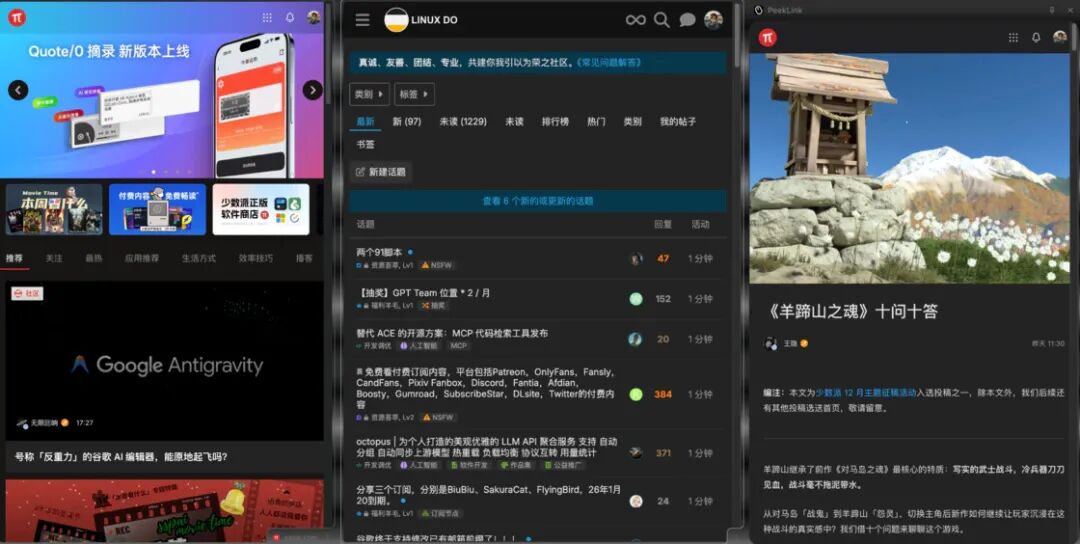The image size is (1080, 544).
Task: Click reply count 152
Action: click(663, 299)
